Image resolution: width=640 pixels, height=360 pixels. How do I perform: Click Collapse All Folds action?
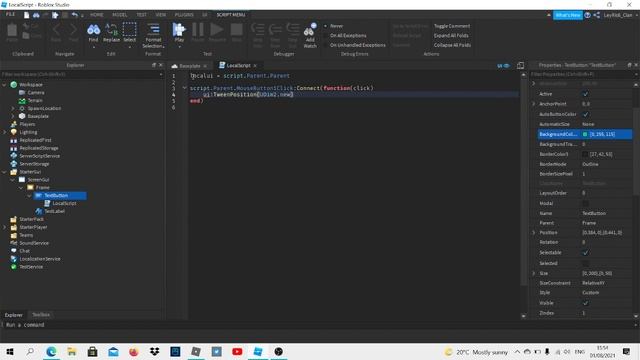click(452, 45)
